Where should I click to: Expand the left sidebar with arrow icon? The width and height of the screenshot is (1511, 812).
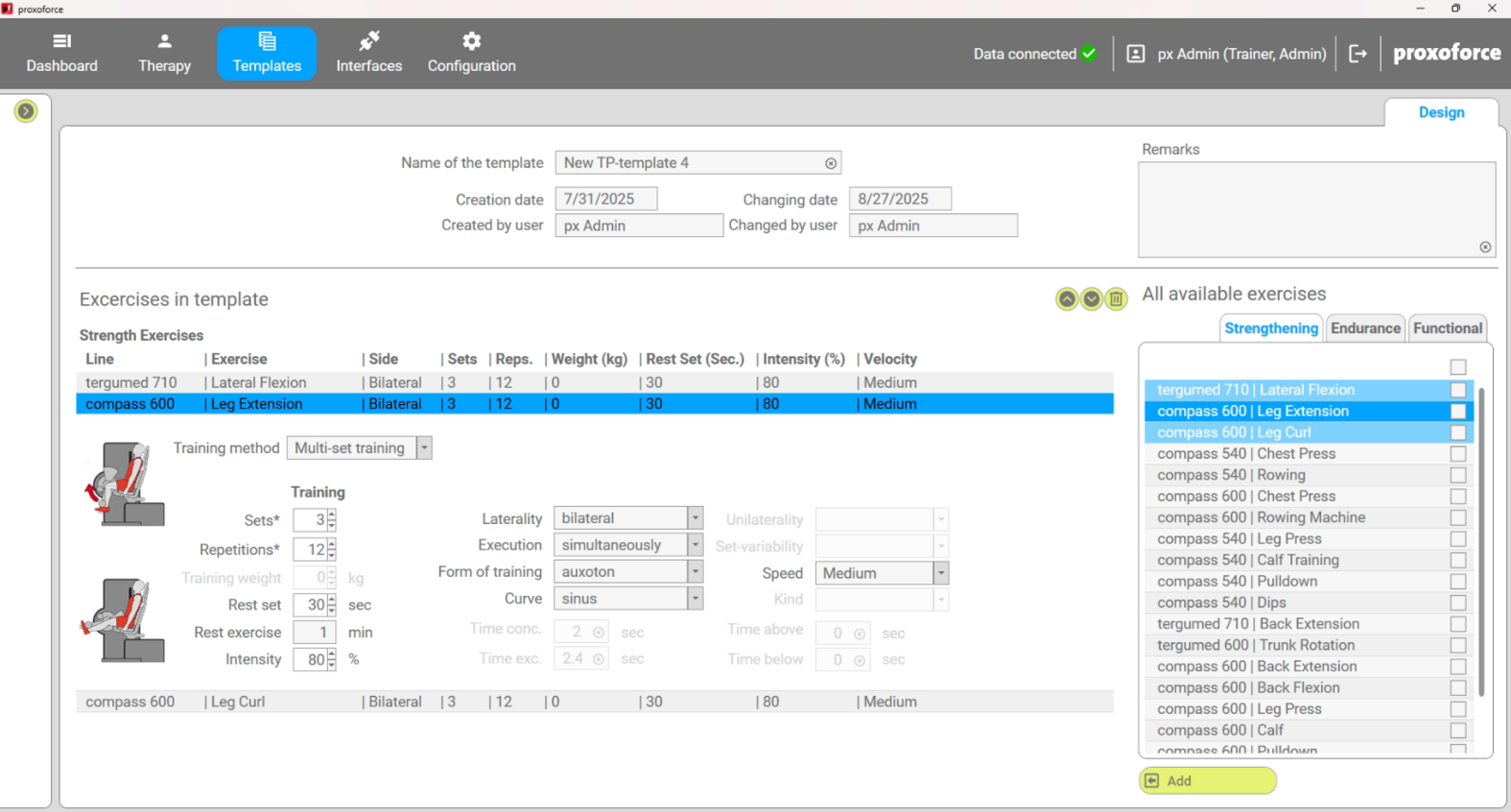(x=26, y=111)
